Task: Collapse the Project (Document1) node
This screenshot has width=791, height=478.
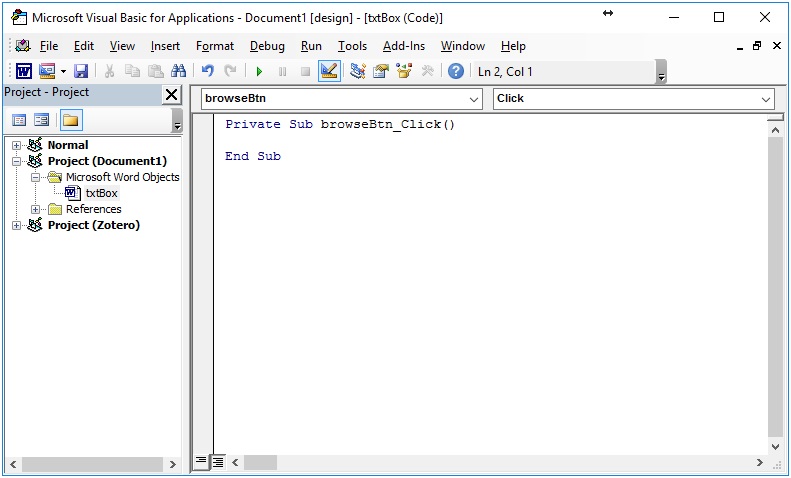Action: click(x=16, y=161)
